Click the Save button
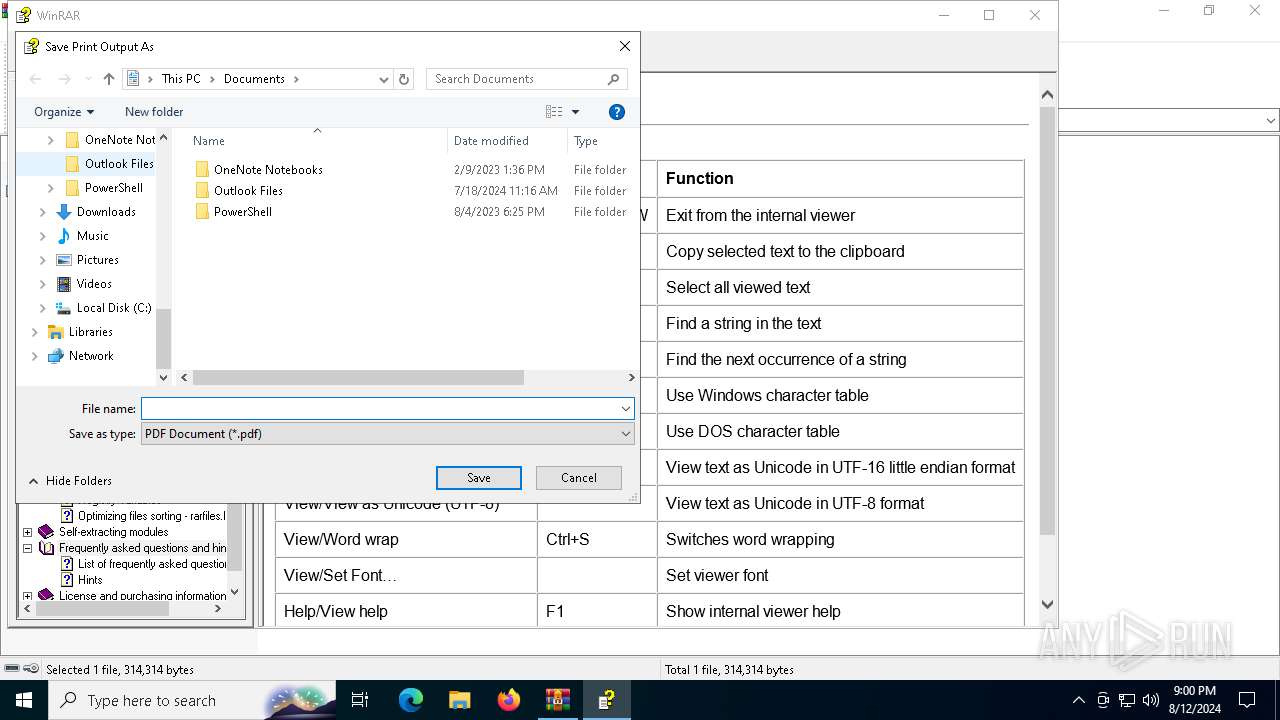The height and width of the screenshot is (720, 1280). [479, 478]
